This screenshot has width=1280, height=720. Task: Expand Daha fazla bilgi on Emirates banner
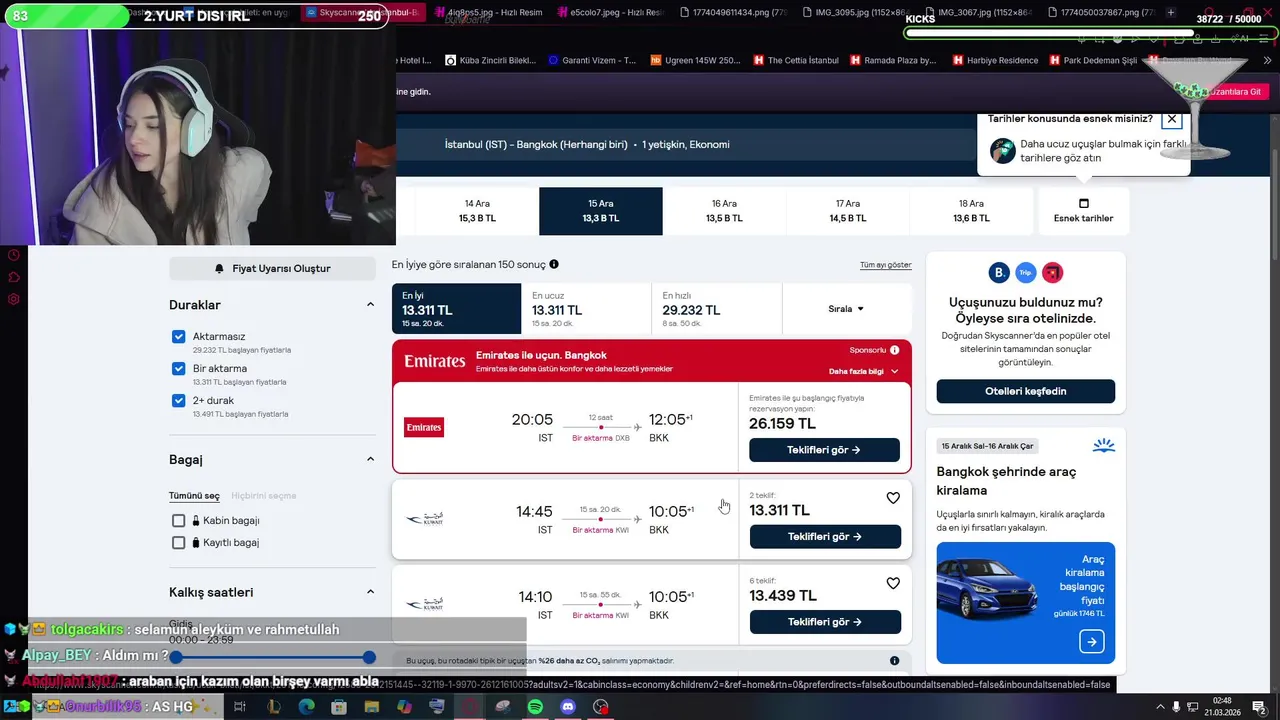pyautogui.click(x=863, y=371)
